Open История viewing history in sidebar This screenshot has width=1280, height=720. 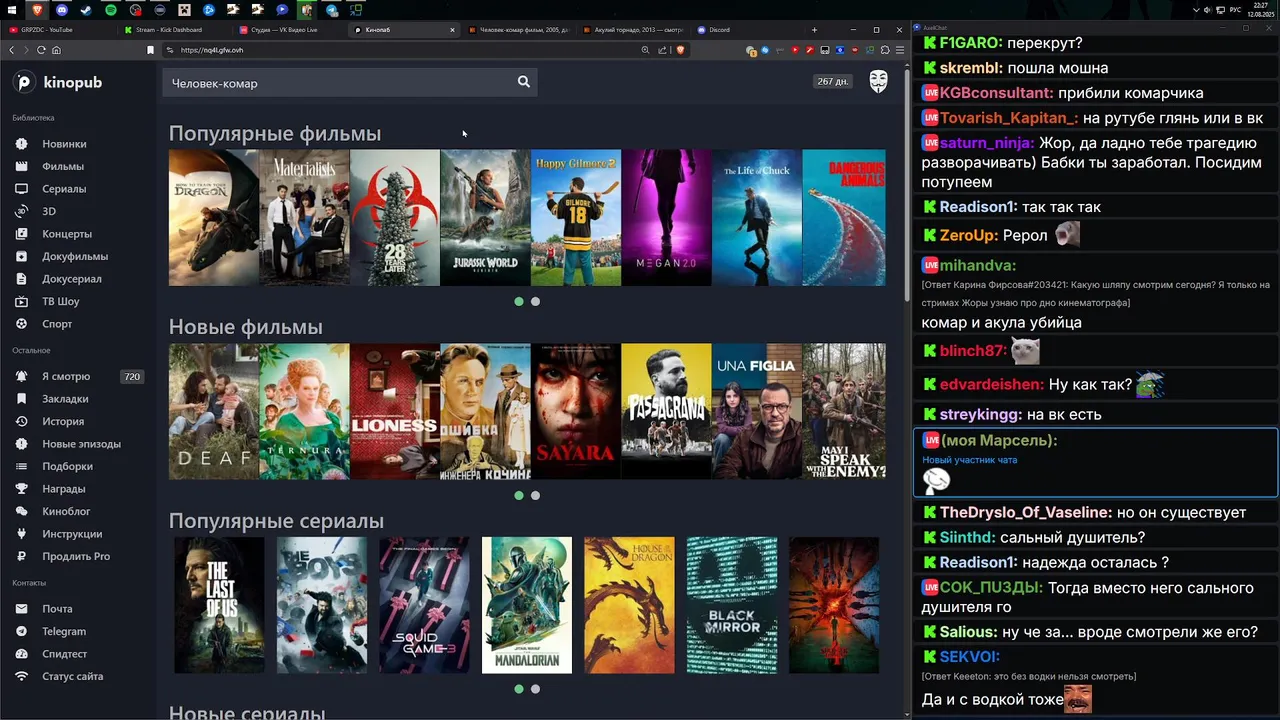point(63,421)
